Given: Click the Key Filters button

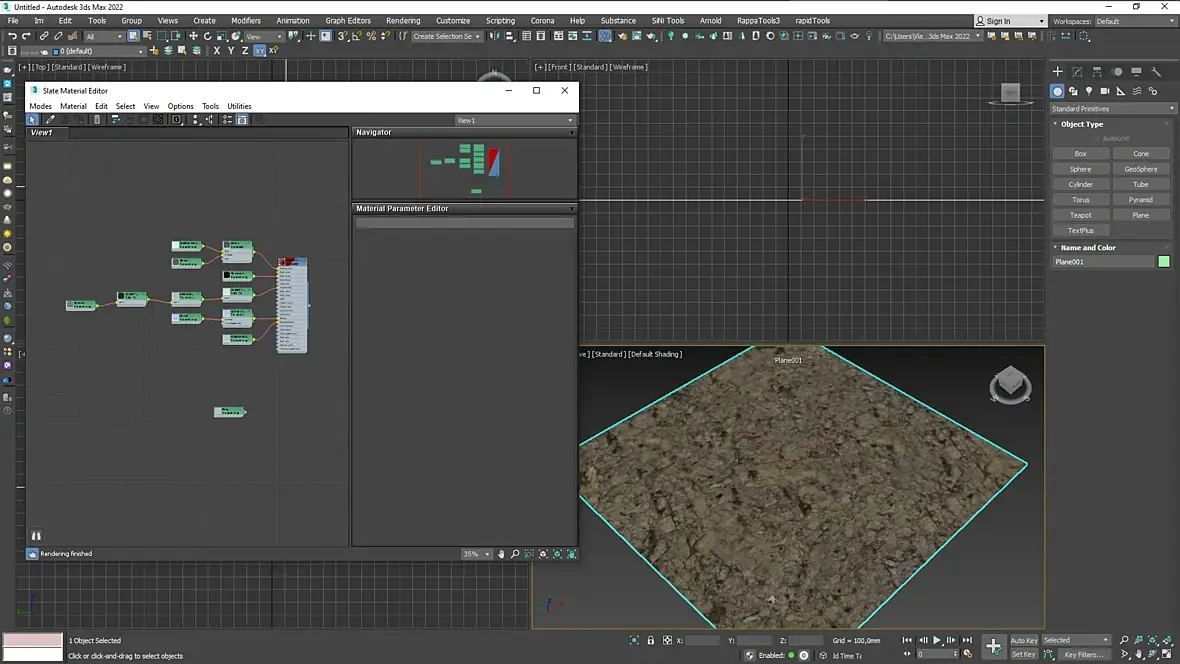Looking at the screenshot, I should 1083,655.
